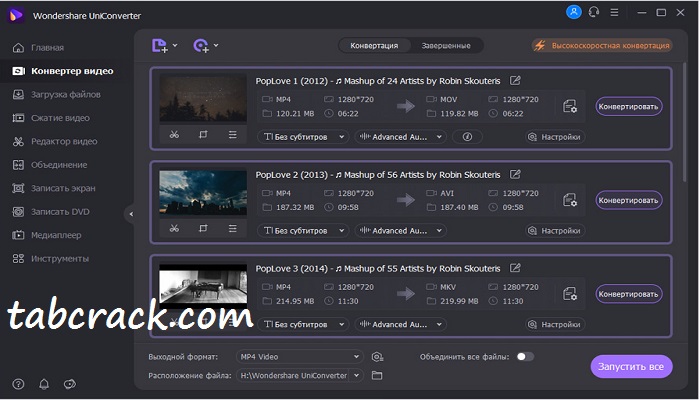The image size is (700, 400).
Task: Open Загрузка файлов in sidebar
Action: [57, 94]
